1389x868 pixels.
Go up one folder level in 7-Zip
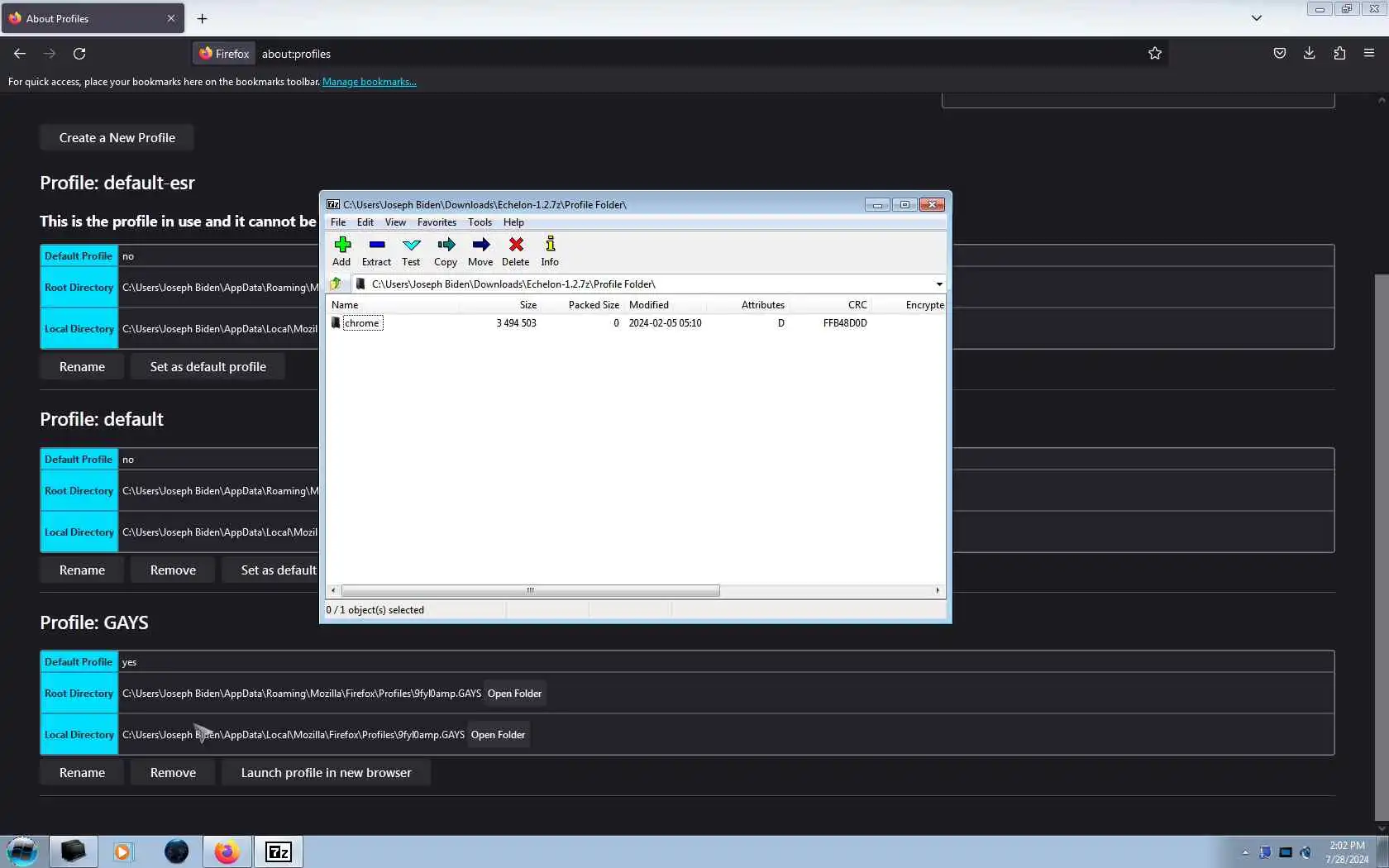[x=336, y=284]
